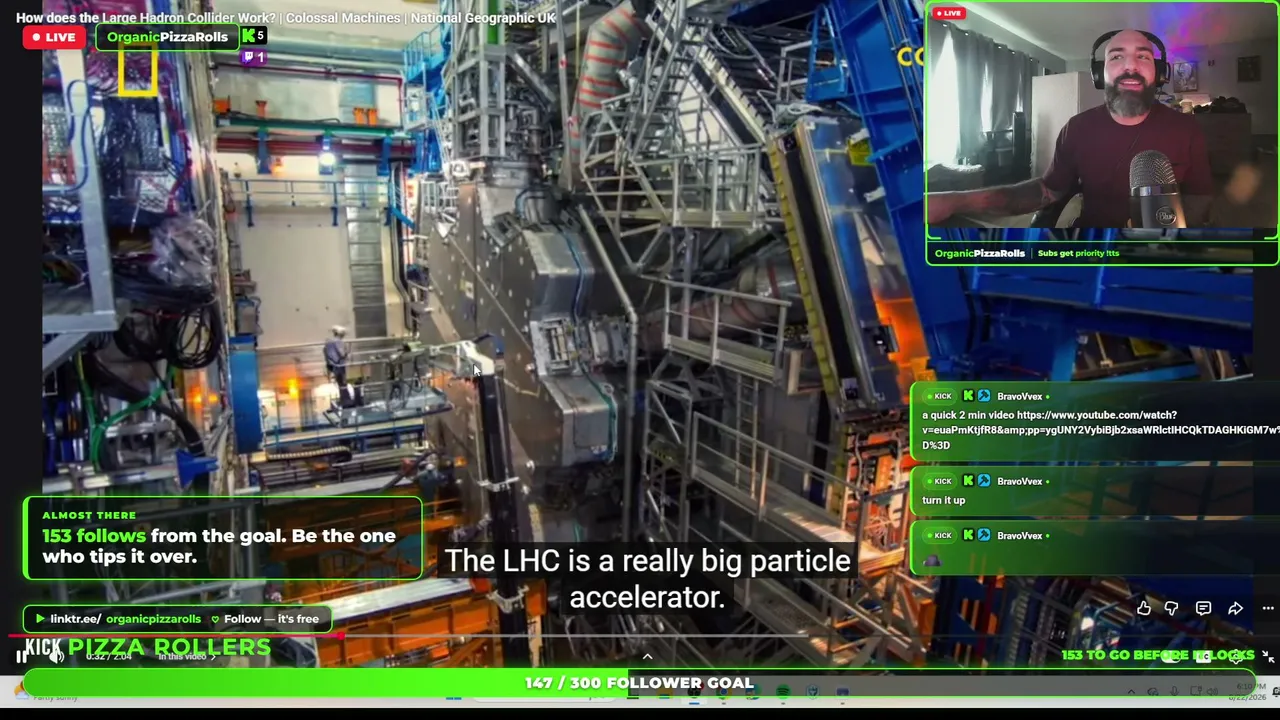
Task: Click the streamer webcam feed
Action: pyautogui.click(x=1102, y=121)
